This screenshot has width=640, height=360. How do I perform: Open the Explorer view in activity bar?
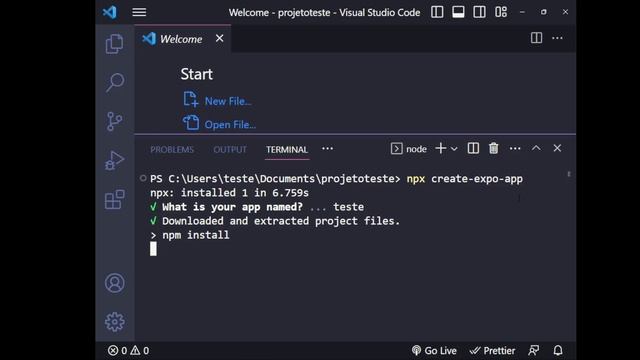114,44
